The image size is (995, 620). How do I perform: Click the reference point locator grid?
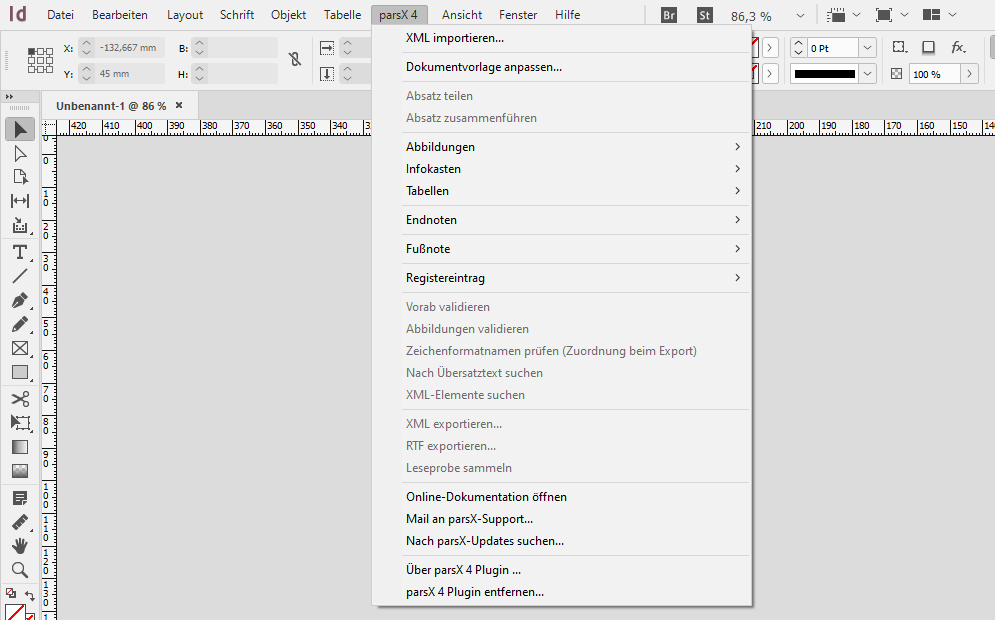pyautogui.click(x=40, y=60)
